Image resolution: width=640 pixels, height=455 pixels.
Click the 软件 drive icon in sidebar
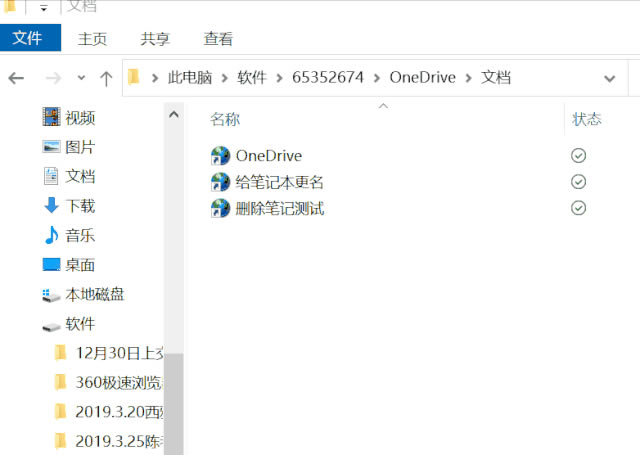51,326
